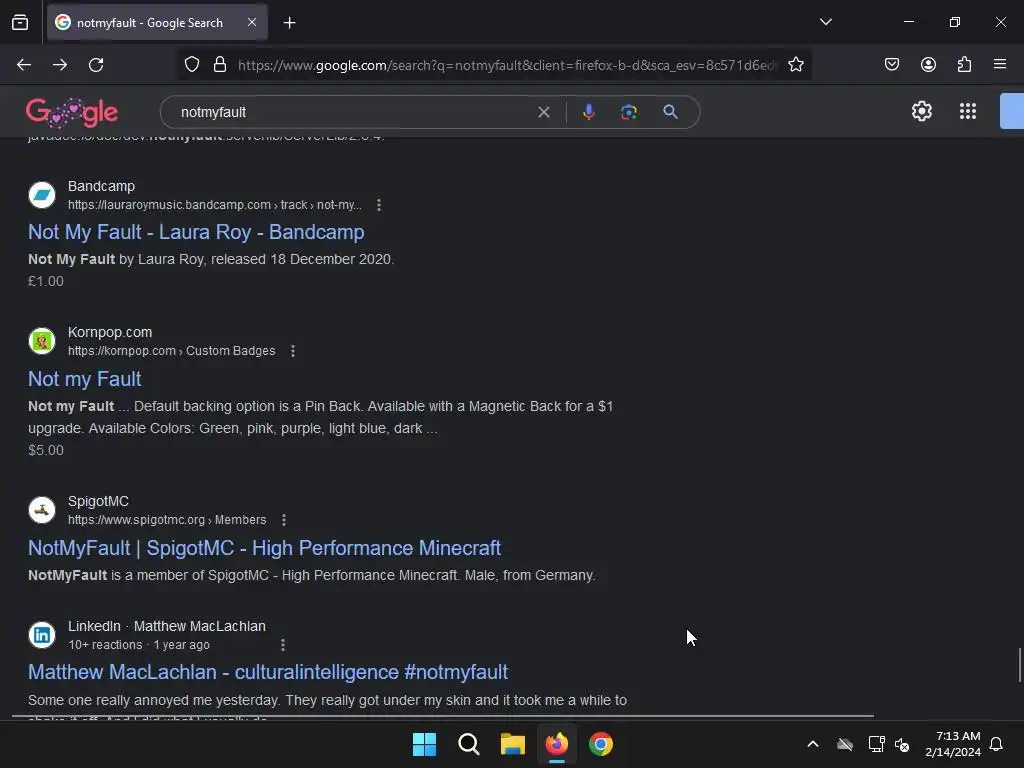Open notifications bell in taskbar
The image size is (1024, 768).
[x=997, y=744]
